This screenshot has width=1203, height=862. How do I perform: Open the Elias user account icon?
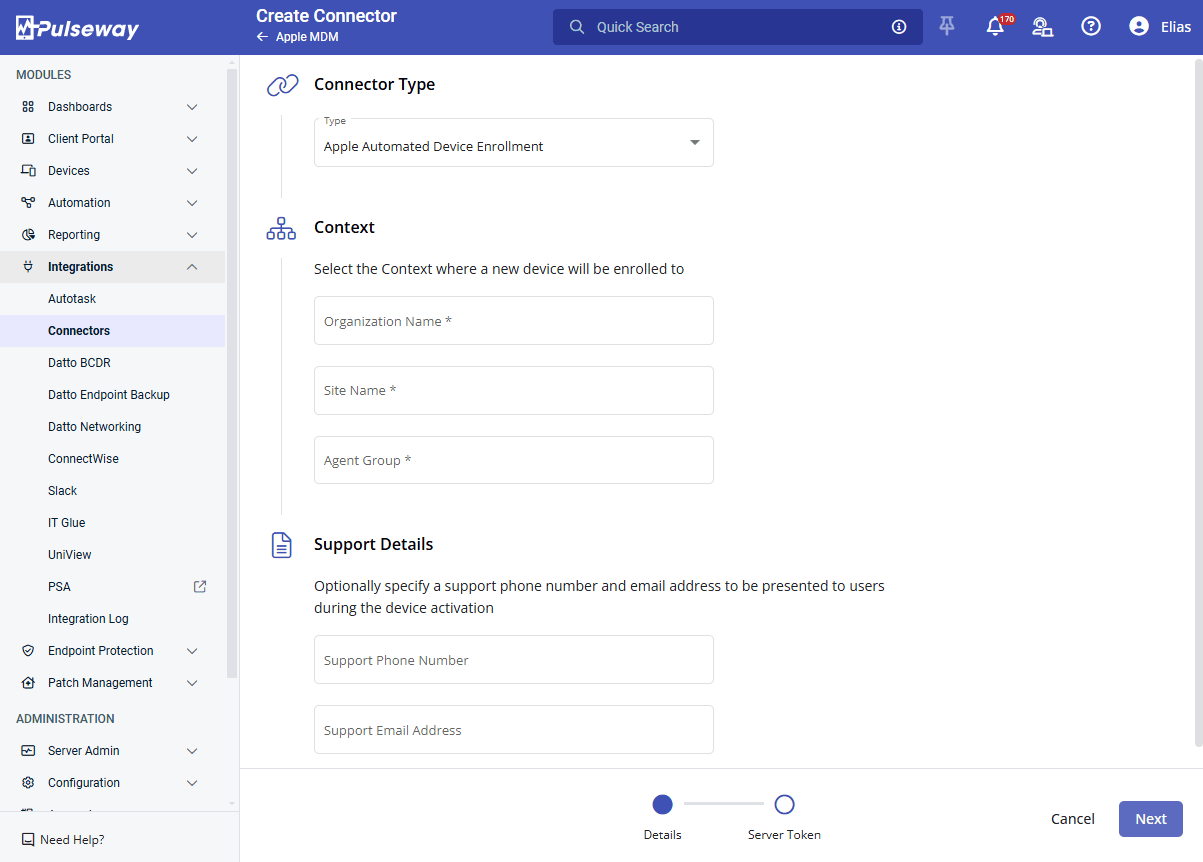click(1139, 27)
